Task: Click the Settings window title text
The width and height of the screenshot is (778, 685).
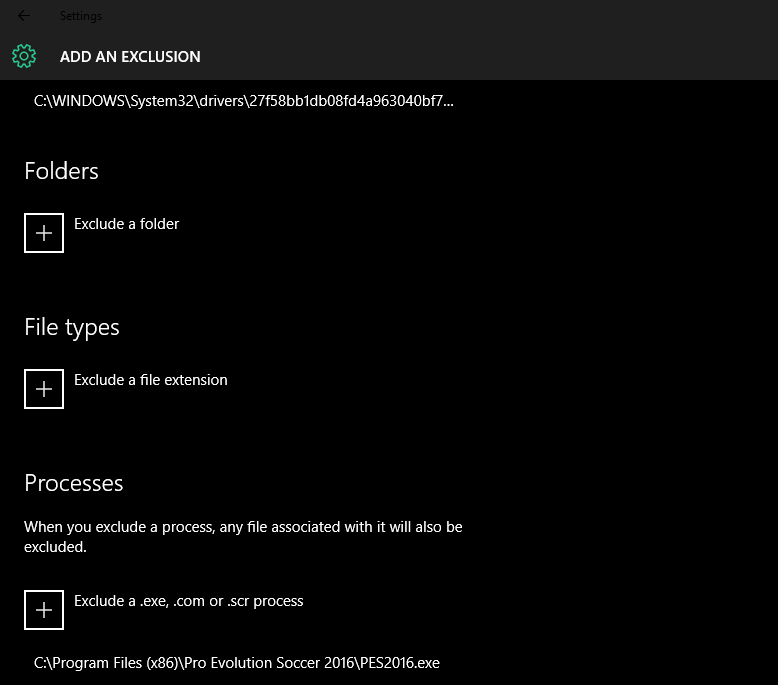Action: (81, 16)
